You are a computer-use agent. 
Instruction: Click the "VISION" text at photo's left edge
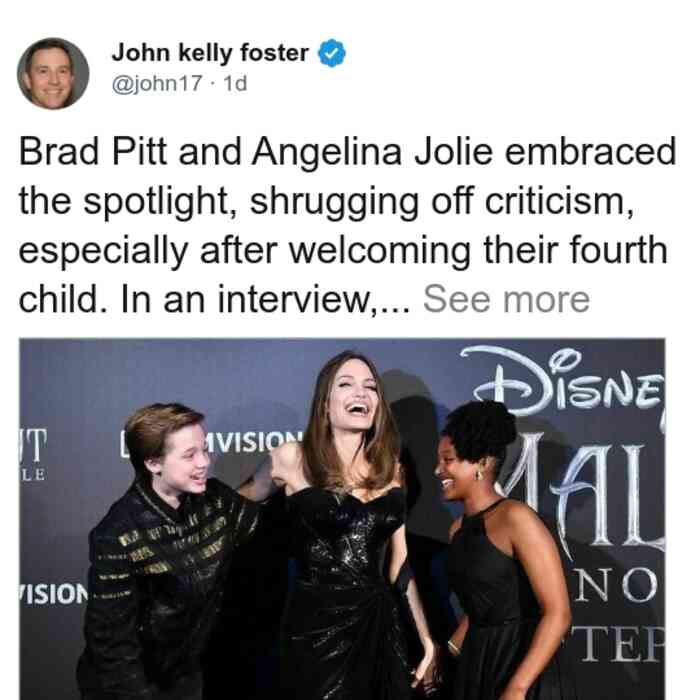[x=54, y=593]
